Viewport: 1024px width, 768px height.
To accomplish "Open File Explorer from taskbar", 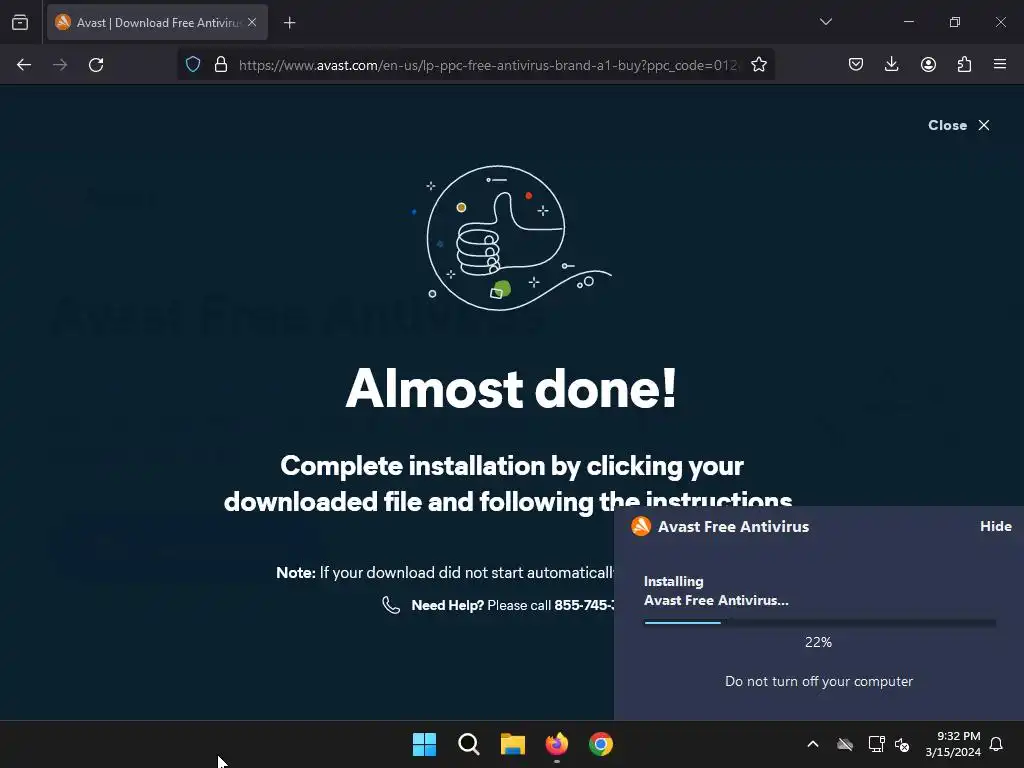I will pyautogui.click(x=513, y=744).
